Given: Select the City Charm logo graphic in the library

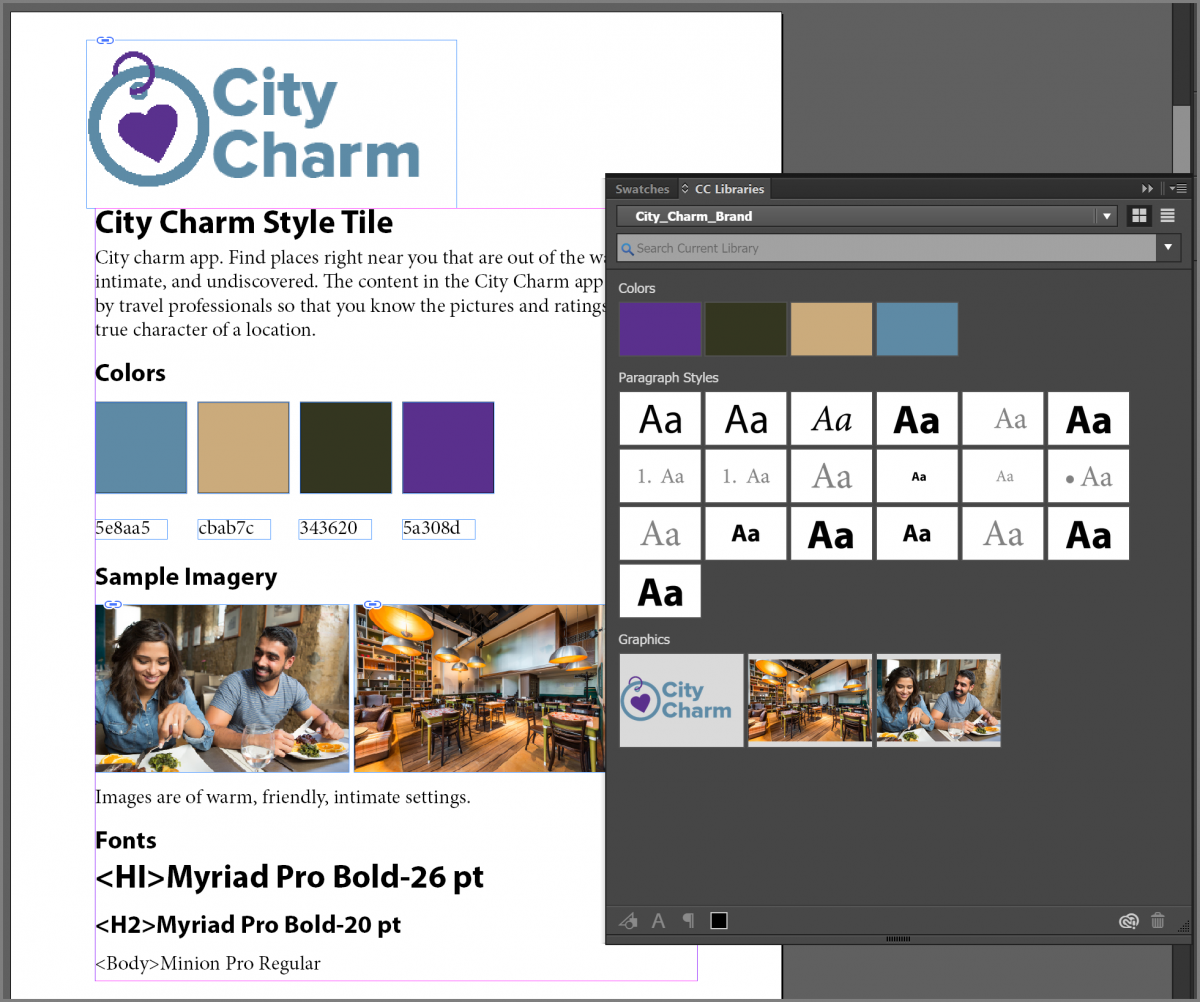Looking at the screenshot, I should pos(681,700).
